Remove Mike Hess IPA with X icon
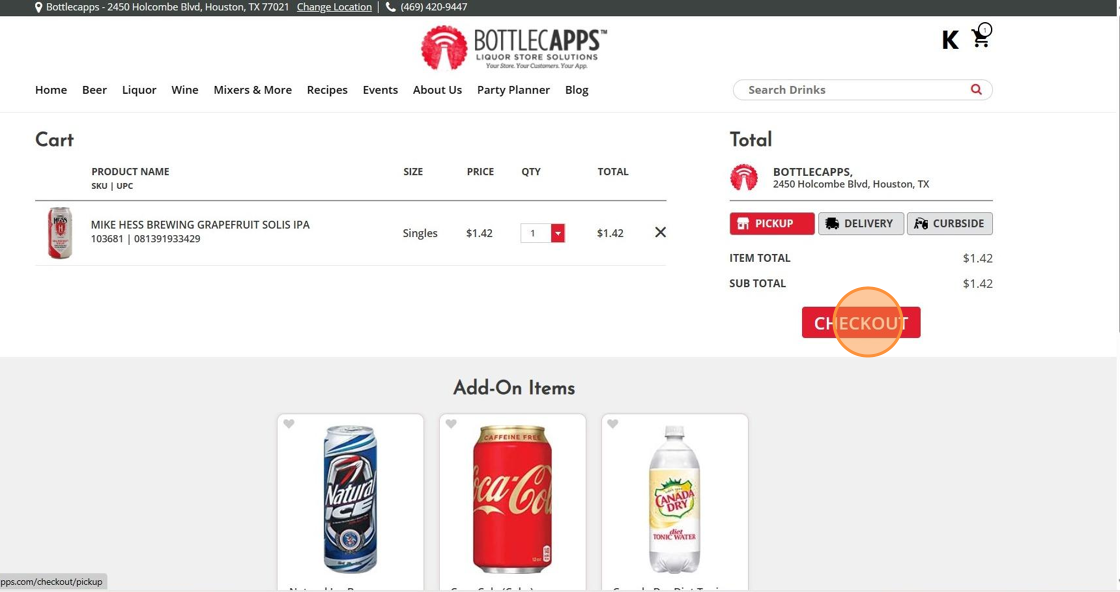The width and height of the screenshot is (1120, 592). pyautogui.click(x=660, y=232)
